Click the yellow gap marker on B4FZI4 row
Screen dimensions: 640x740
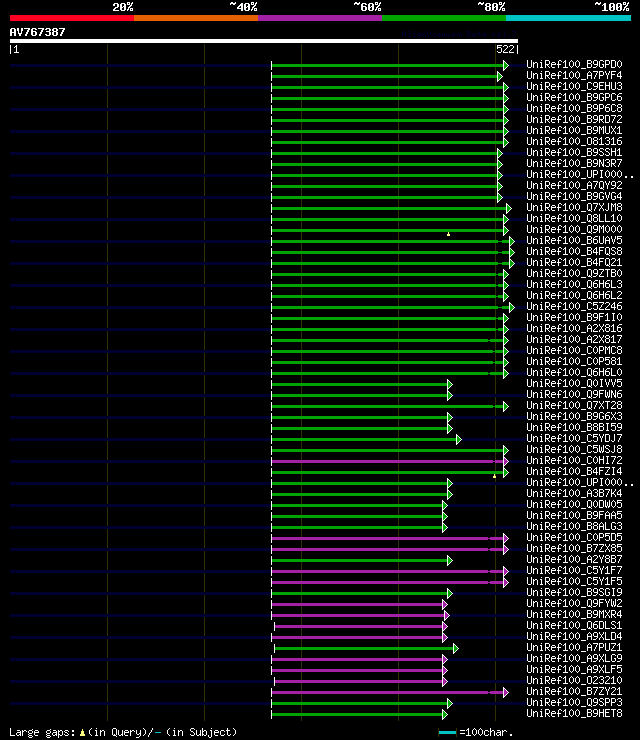click(495, 476)
